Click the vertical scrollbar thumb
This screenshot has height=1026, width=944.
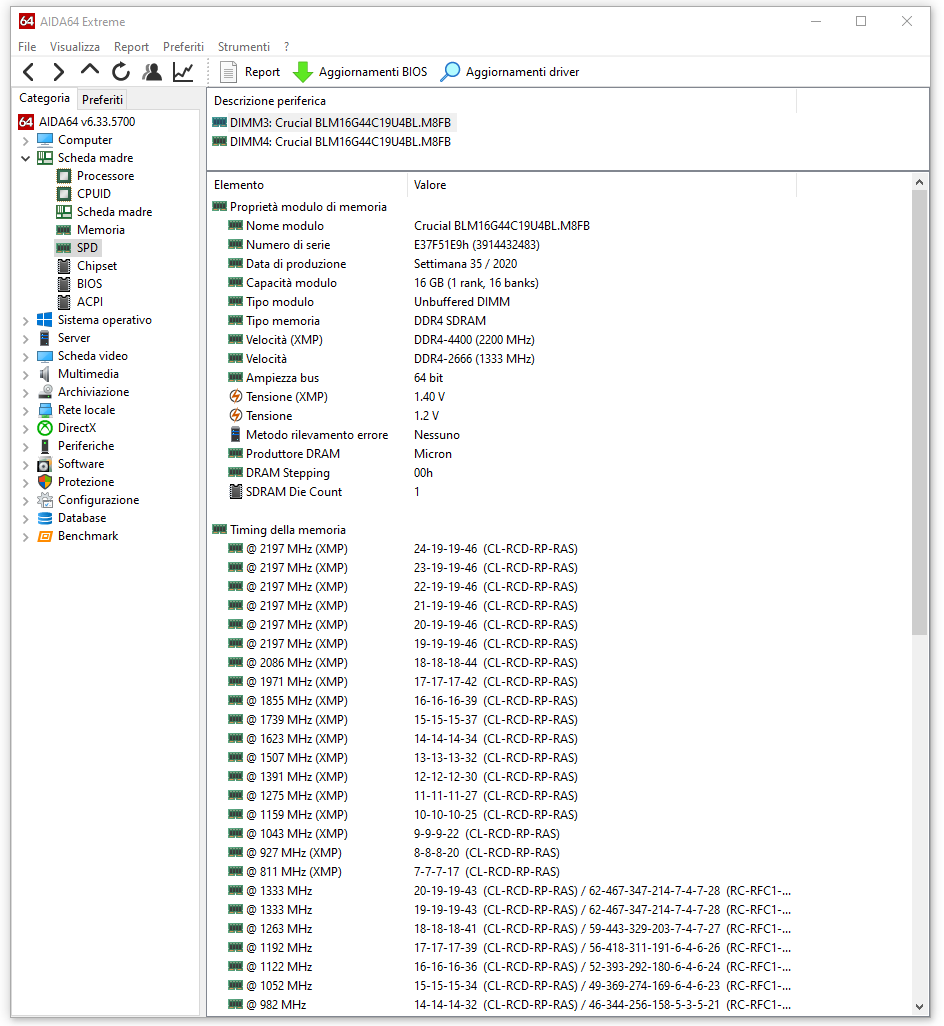919,412
